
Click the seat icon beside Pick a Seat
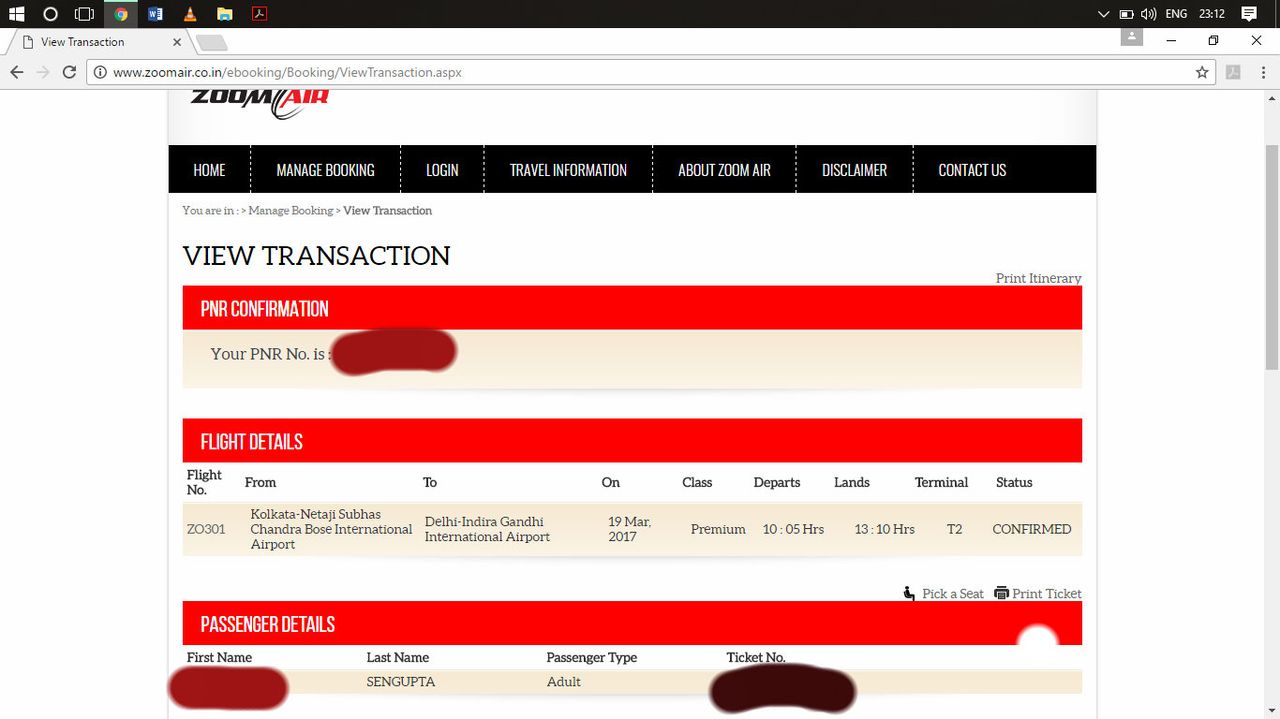point(909,594)
